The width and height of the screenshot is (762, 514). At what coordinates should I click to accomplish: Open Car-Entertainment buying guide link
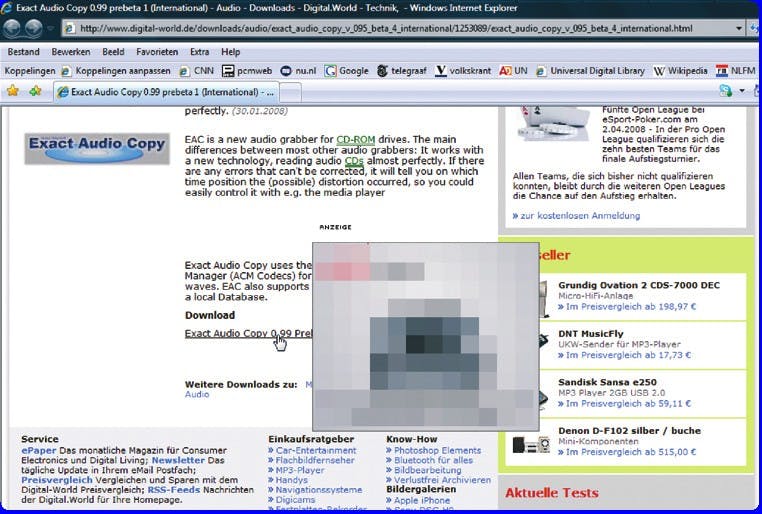coord(316,450)
